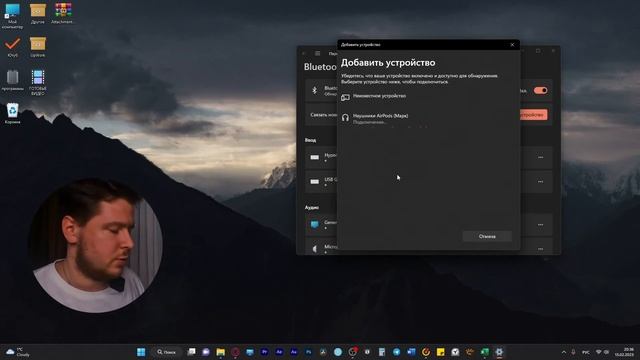Switch the РУС input language indicator

(x=586, y=352)
